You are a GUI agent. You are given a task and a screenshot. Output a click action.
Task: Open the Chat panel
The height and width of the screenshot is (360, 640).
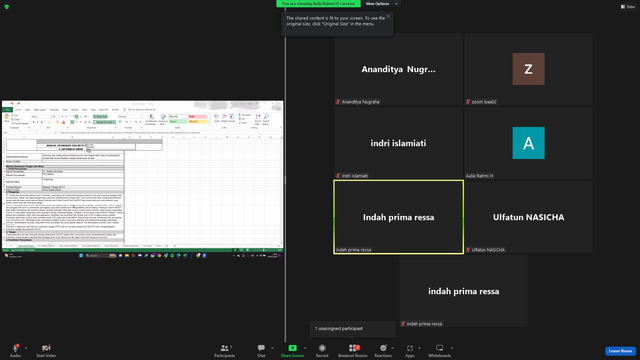coord(261,350)
